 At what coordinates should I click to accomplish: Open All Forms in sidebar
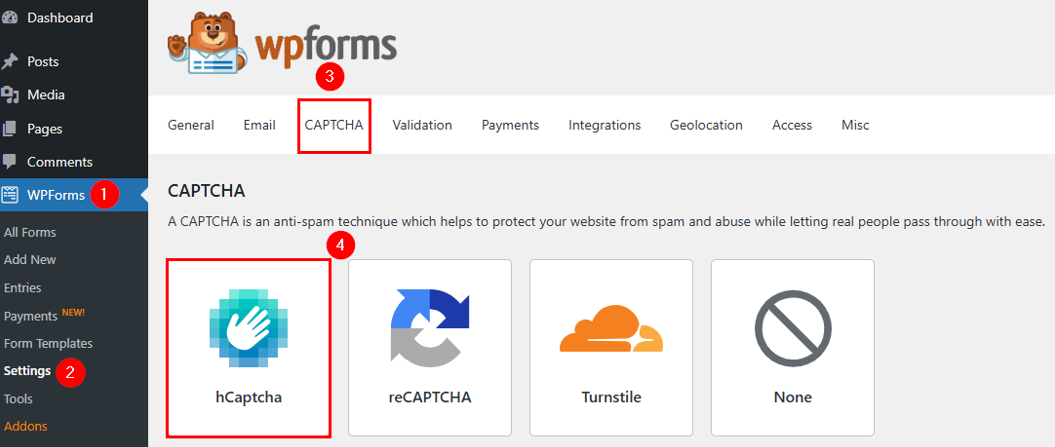click(x=30, y=232)
